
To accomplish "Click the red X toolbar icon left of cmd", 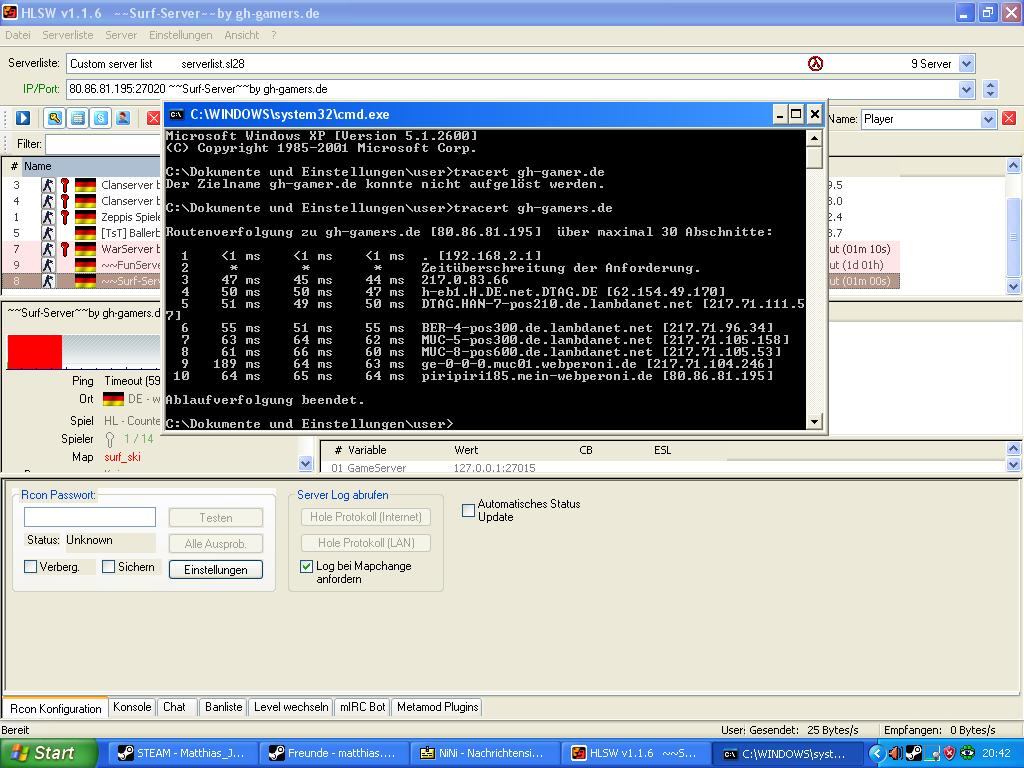I will tap(153, 118).
